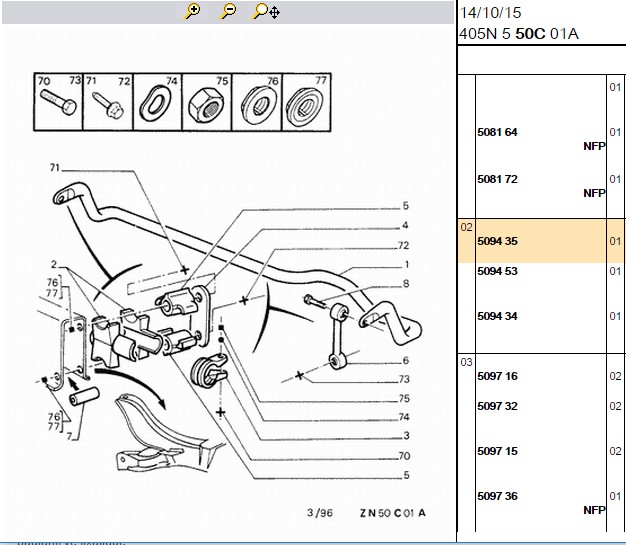Click quantity 02 in 5097 16 row

coord(615,377)
